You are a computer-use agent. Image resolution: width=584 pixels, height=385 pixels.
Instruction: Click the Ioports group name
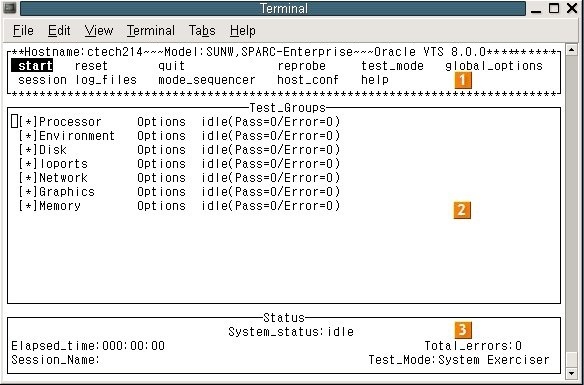(x=63, y=164)
